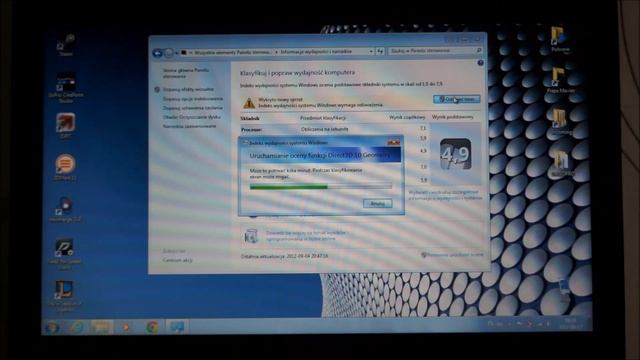Viewport: 640px width, 360px height.
Task: Click the Ostatnia aktualizacja date text
Action: coord(284,256)
